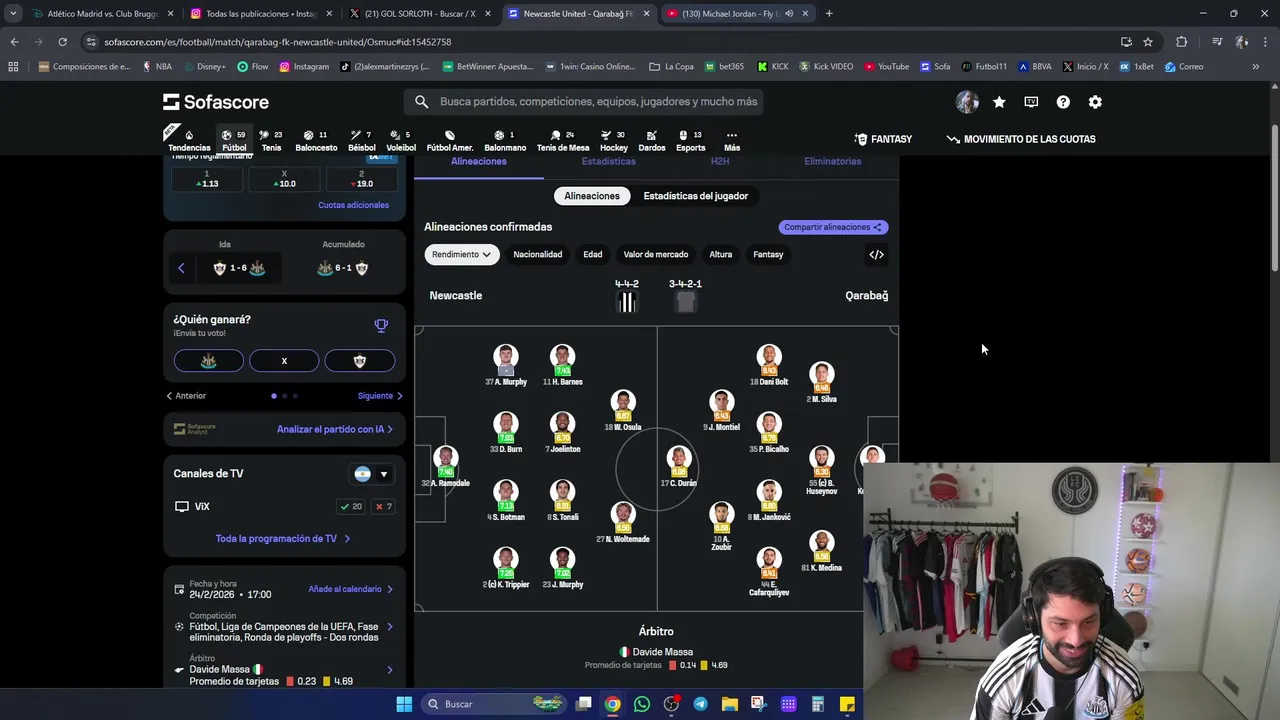Image resolution: width=1280 pixels, height=720 pixels.
Task: Select the Tenis de Mesa category
Action: tap(563, 140)
